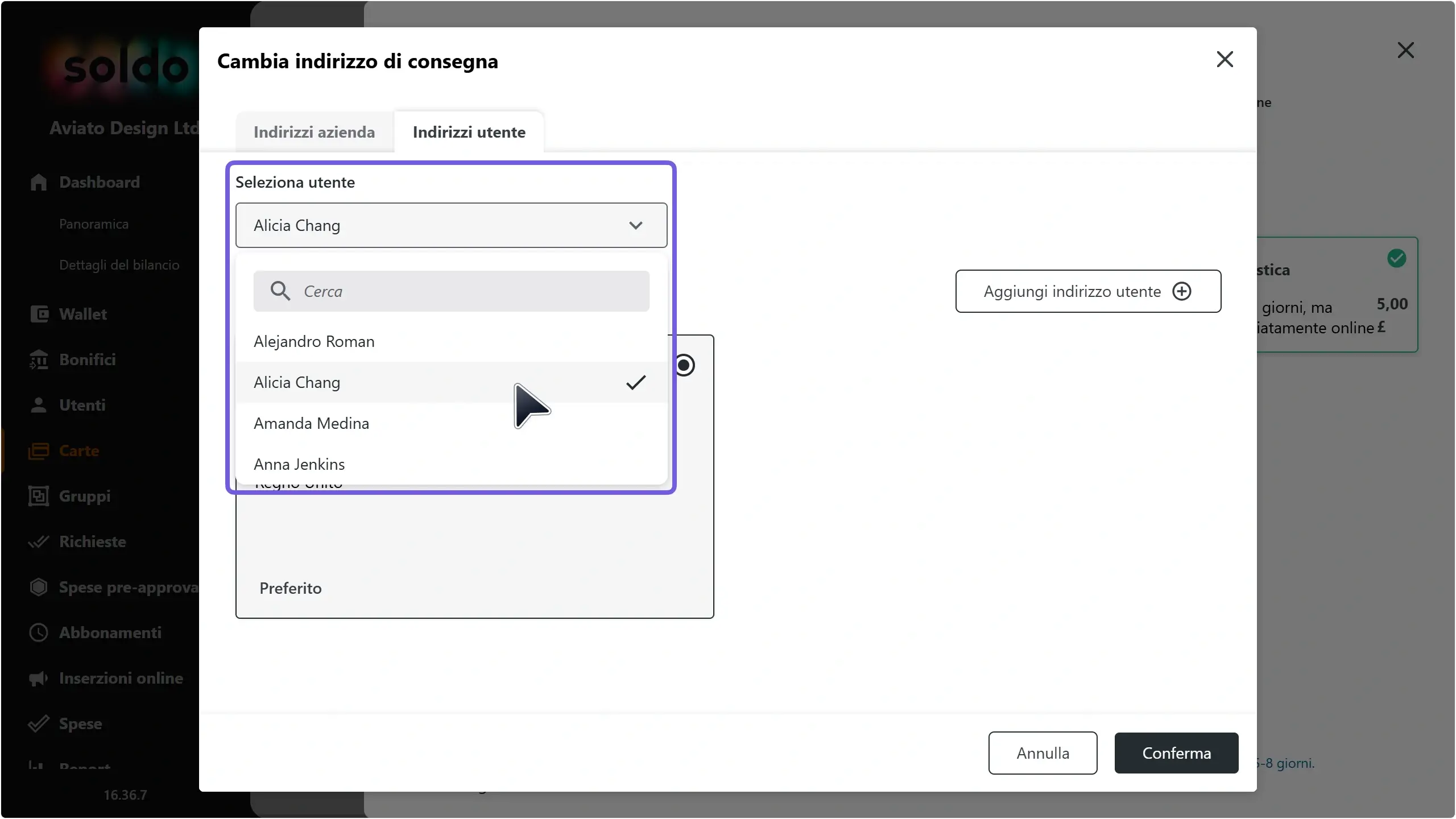Click Aviato Design Ltd company name
This screenshot has height=819, width=1456.
[x=124, y=128]
